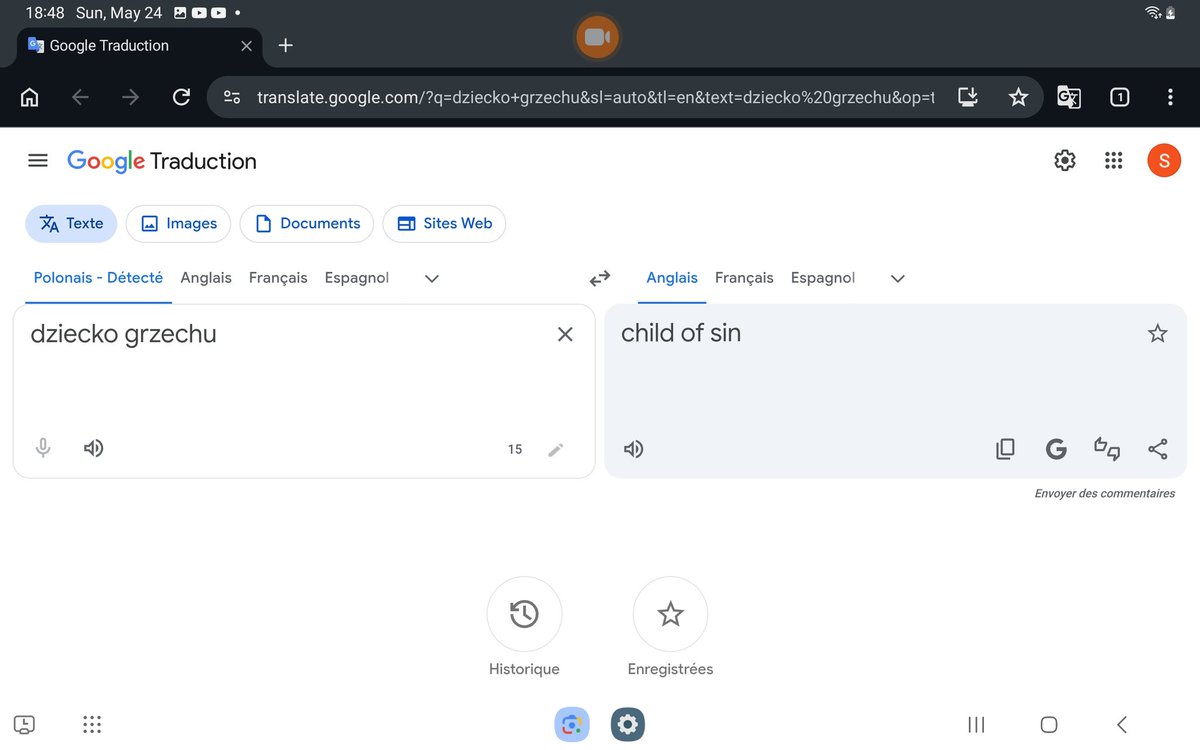Install the app via address bar icon
Viewport: 1200px width, 750px height.
click(967, 97)
